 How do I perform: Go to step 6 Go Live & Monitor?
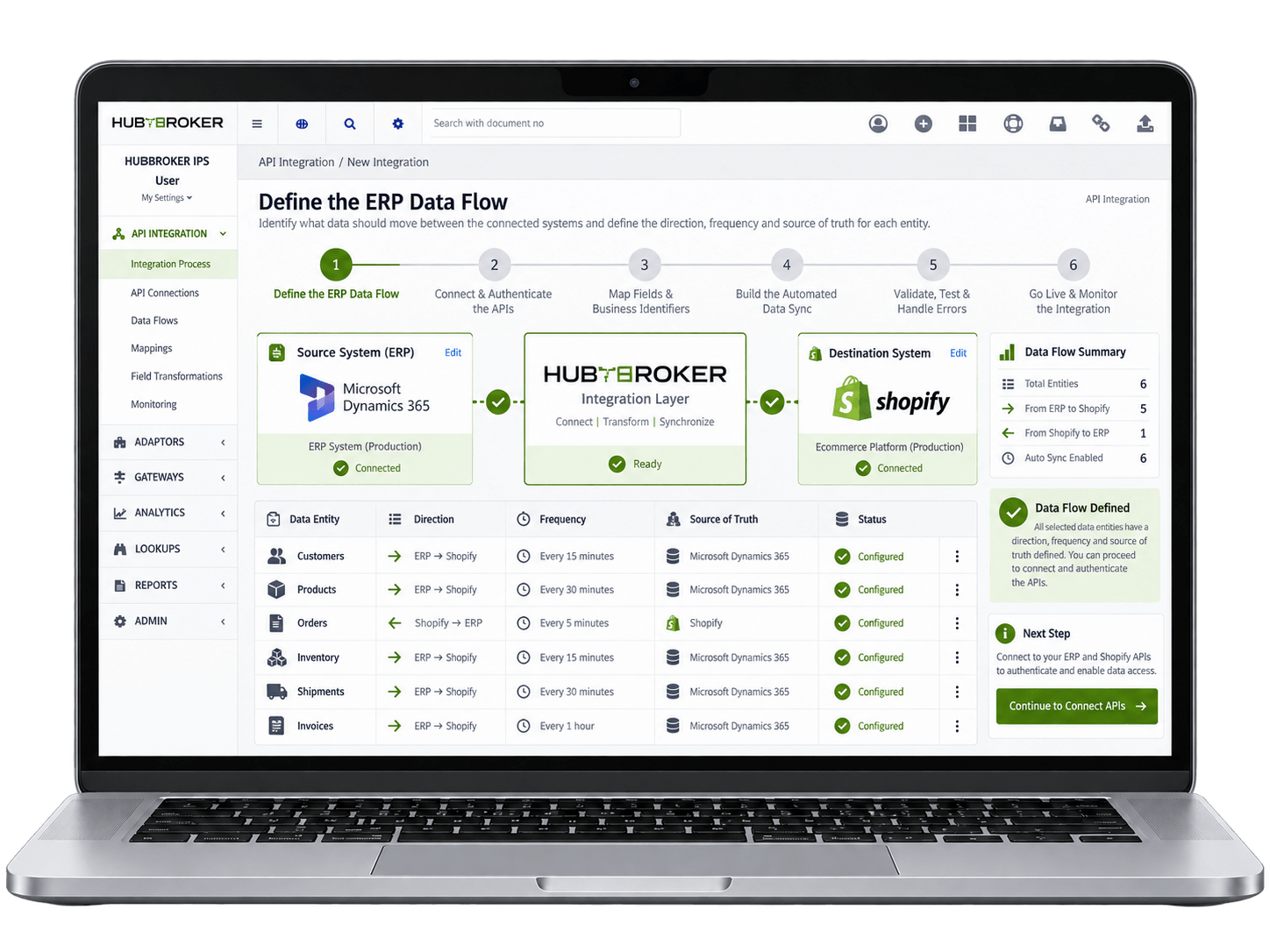click(1073, 265)
